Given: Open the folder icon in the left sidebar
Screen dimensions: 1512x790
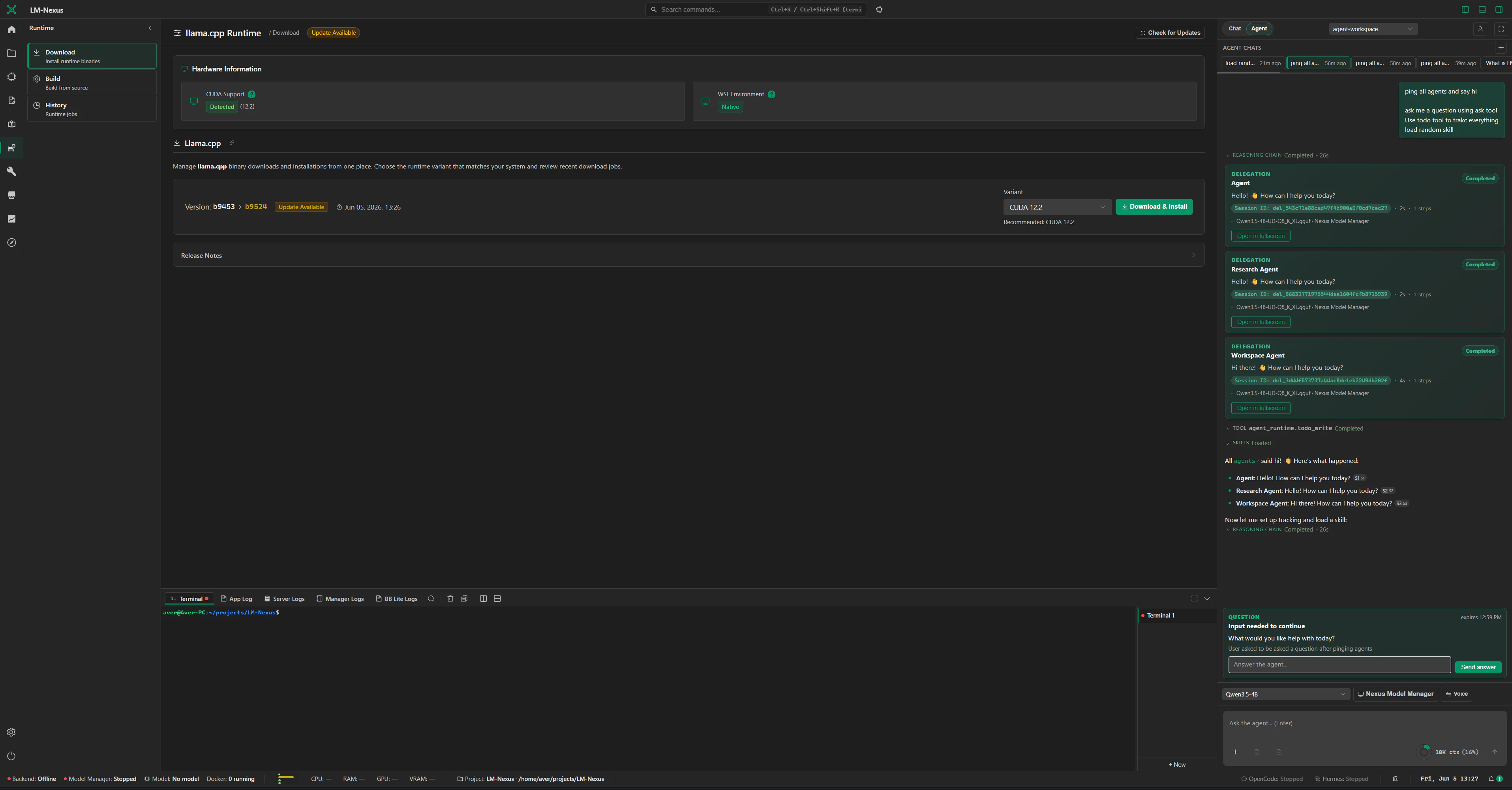Looking at the screenshot, I should [11, 53].
